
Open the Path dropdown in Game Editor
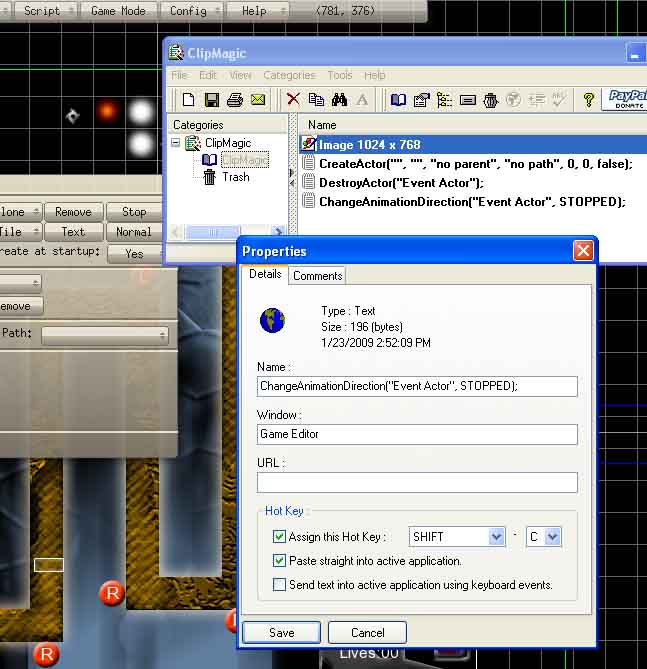(105, 335)
